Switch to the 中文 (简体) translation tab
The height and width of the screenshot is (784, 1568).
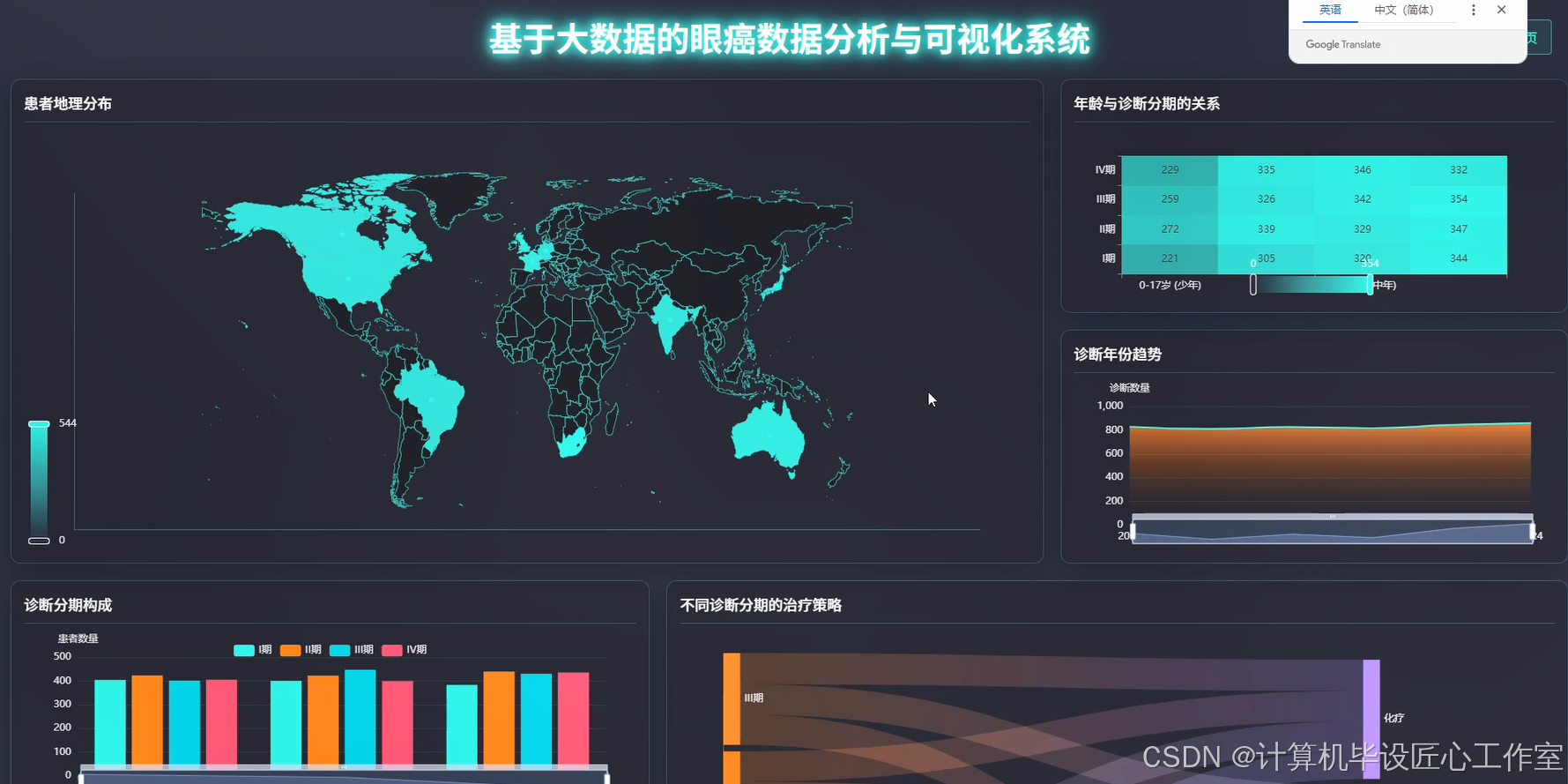[1404, 10]
